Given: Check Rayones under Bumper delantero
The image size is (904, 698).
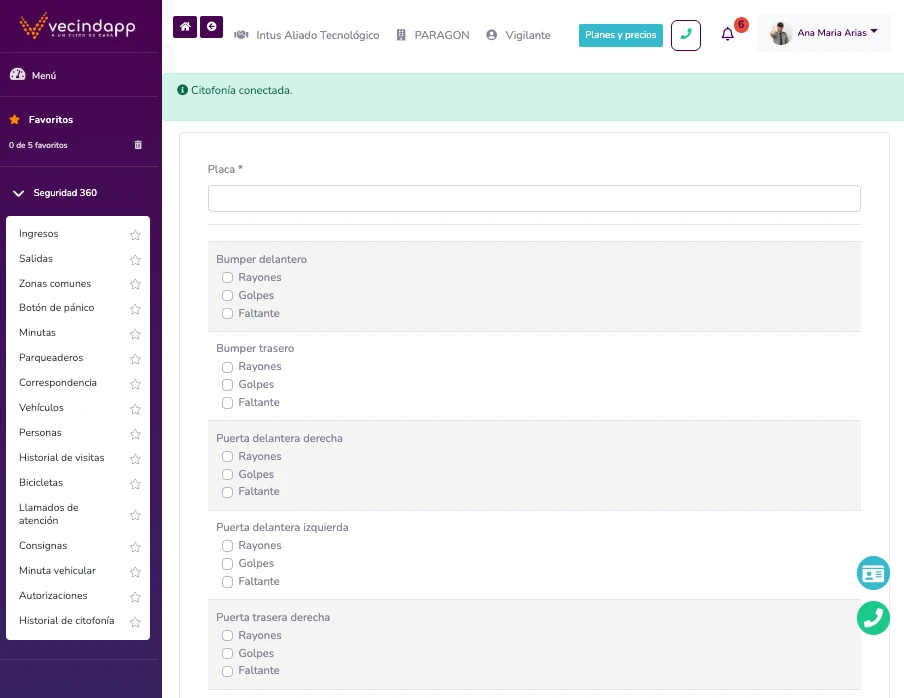Looking at the screenshot, I should 228,278.
